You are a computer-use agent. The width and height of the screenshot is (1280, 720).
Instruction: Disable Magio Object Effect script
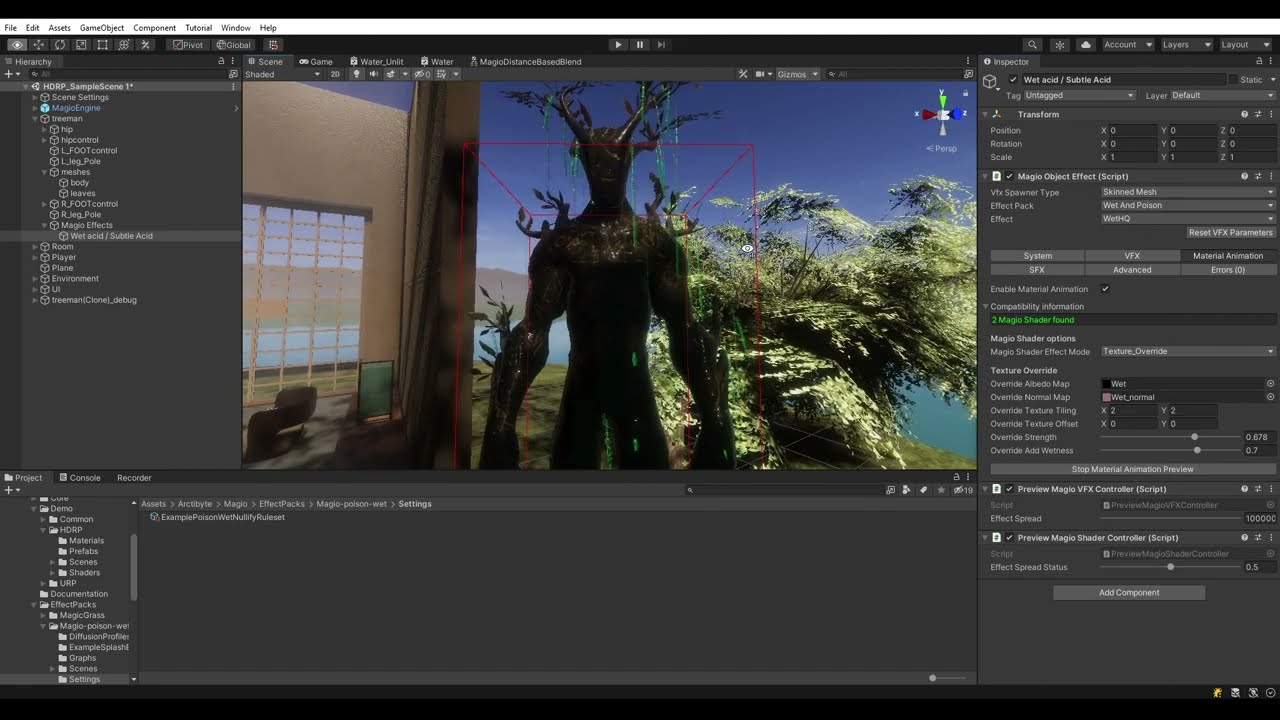[1010, 177]
